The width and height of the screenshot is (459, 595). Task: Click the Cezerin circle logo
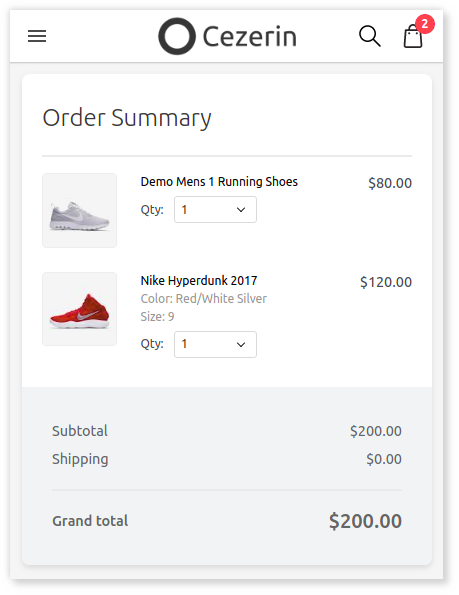tap(177, 36)
